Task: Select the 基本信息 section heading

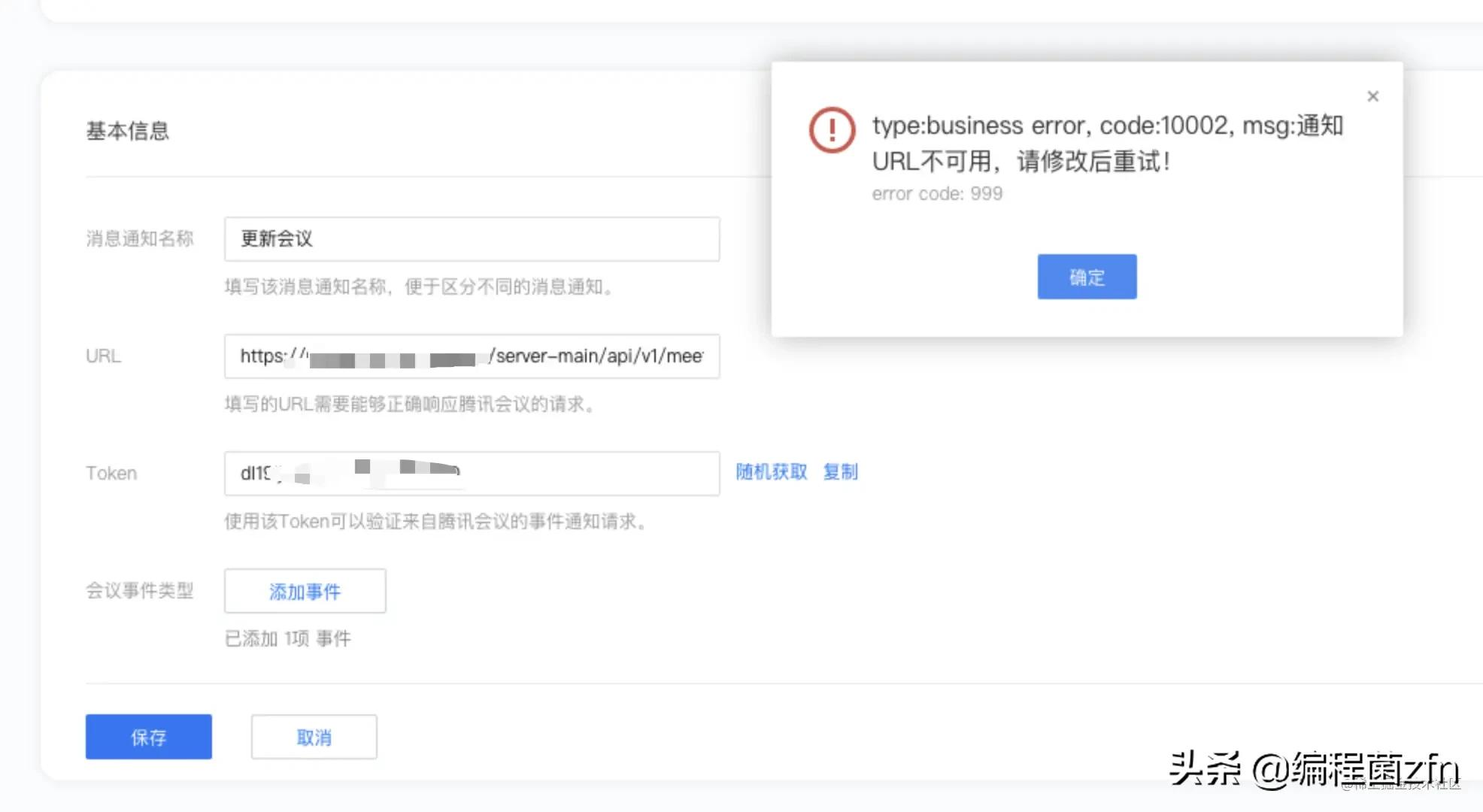Action: 127,131
